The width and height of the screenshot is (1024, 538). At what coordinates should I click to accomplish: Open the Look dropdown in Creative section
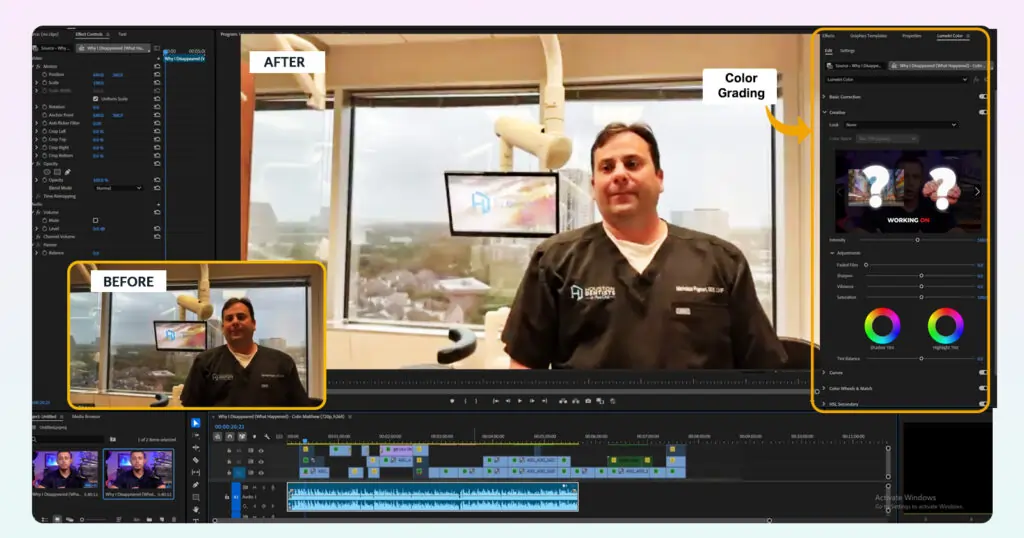pos(900,125)
